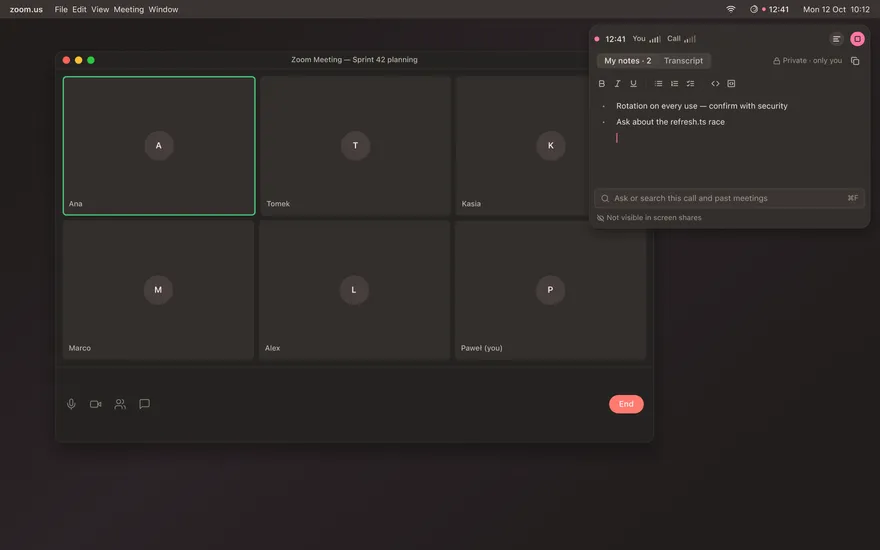Screen dimensions: 880x550
Task: Select Marco's video tile
Action: click(159, 290)
